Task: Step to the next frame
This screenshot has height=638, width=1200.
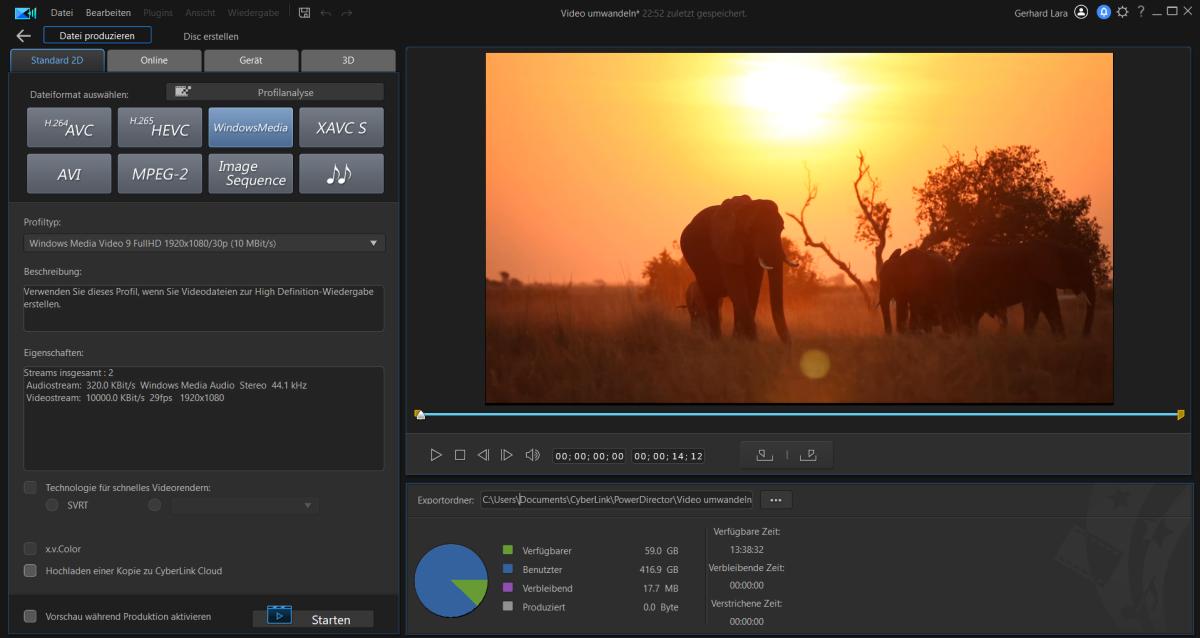Action: coord(507,455)
